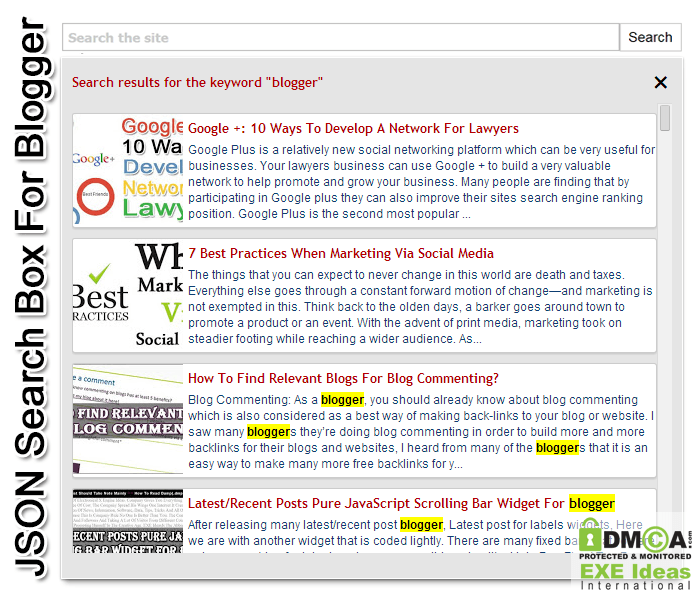Open 7 Best Practices Marketing Social Media link
This screenshot has width=700, height=600.
point(341,254)
